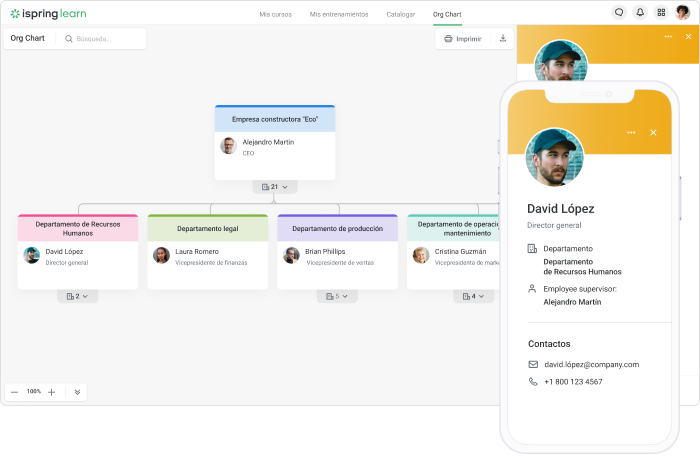The image size is (700, 462).
Task: Click David López's large photo on phone
Action: click(554, 157)
